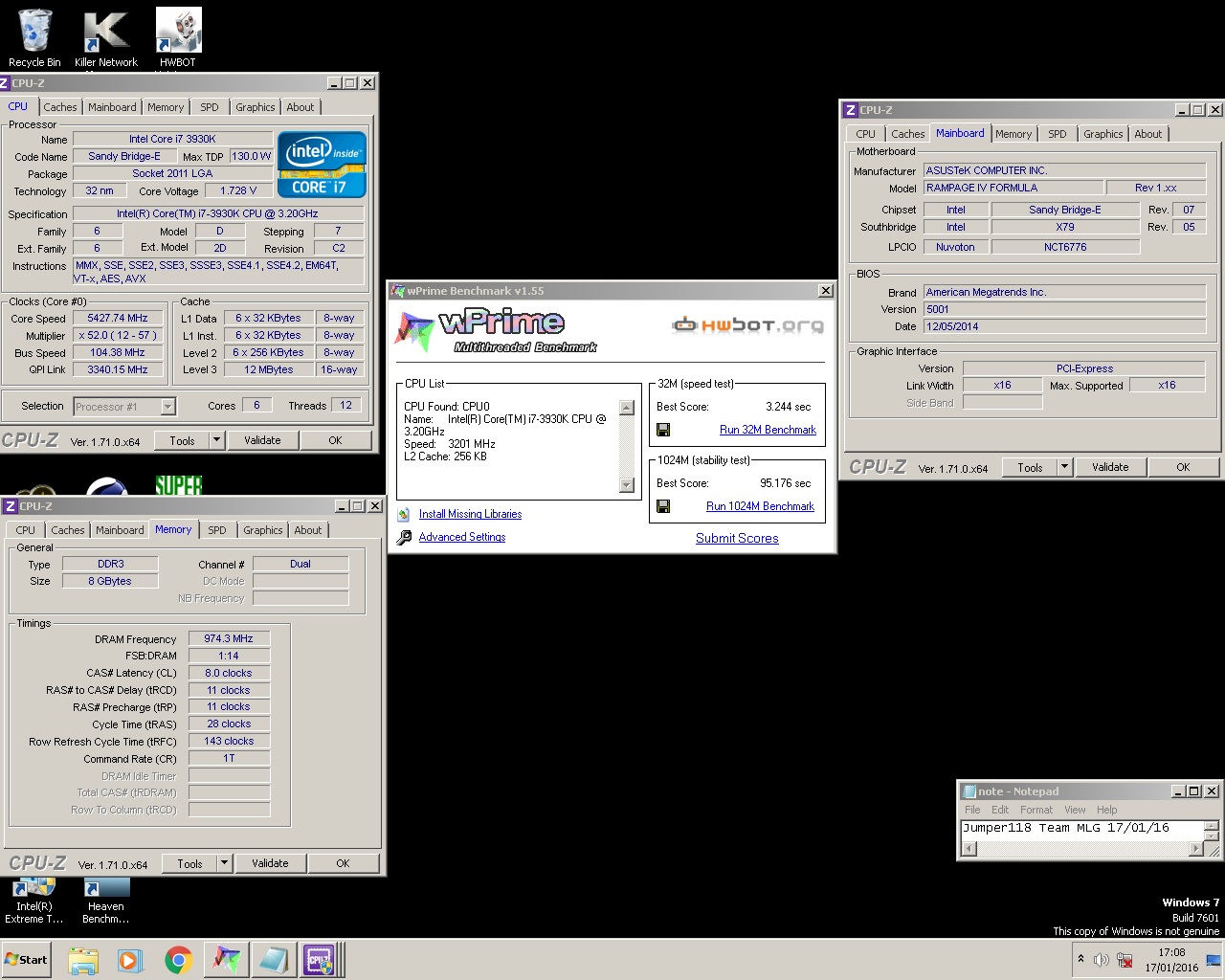Save the 32M benchmark score with floppy icon
Screen dimensions: 1225x980
click(663, 430)
